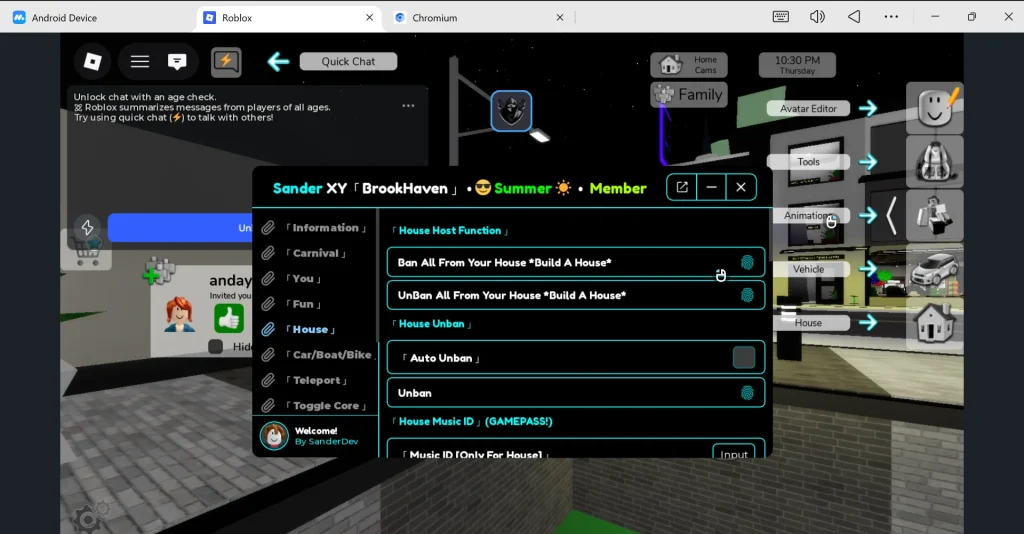Open the Tools backpack icon
This screenshot has width=1024, height=534.
935,161
